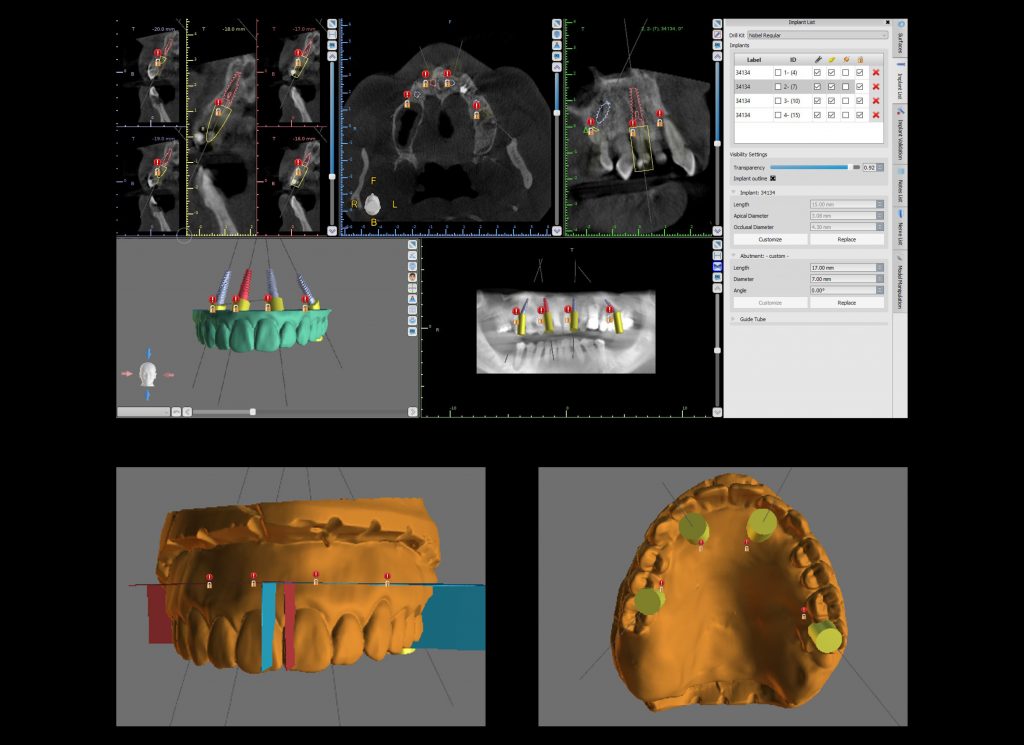Expand the Guide Tube section
Image resolution: width=1024 pixels, height=745 pixels.
[x=735, y=319]
